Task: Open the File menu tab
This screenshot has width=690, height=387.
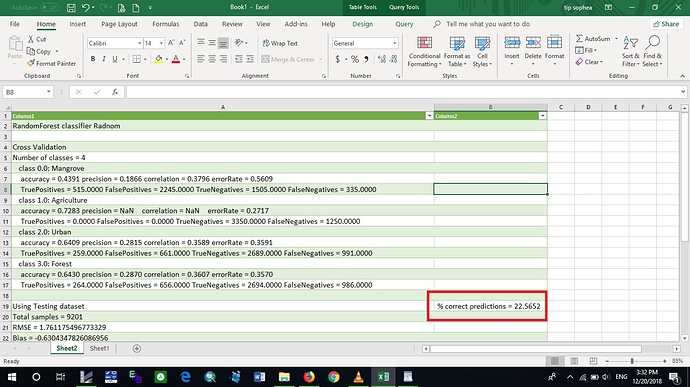Action: pyautogui.click(x=15, y=24)
